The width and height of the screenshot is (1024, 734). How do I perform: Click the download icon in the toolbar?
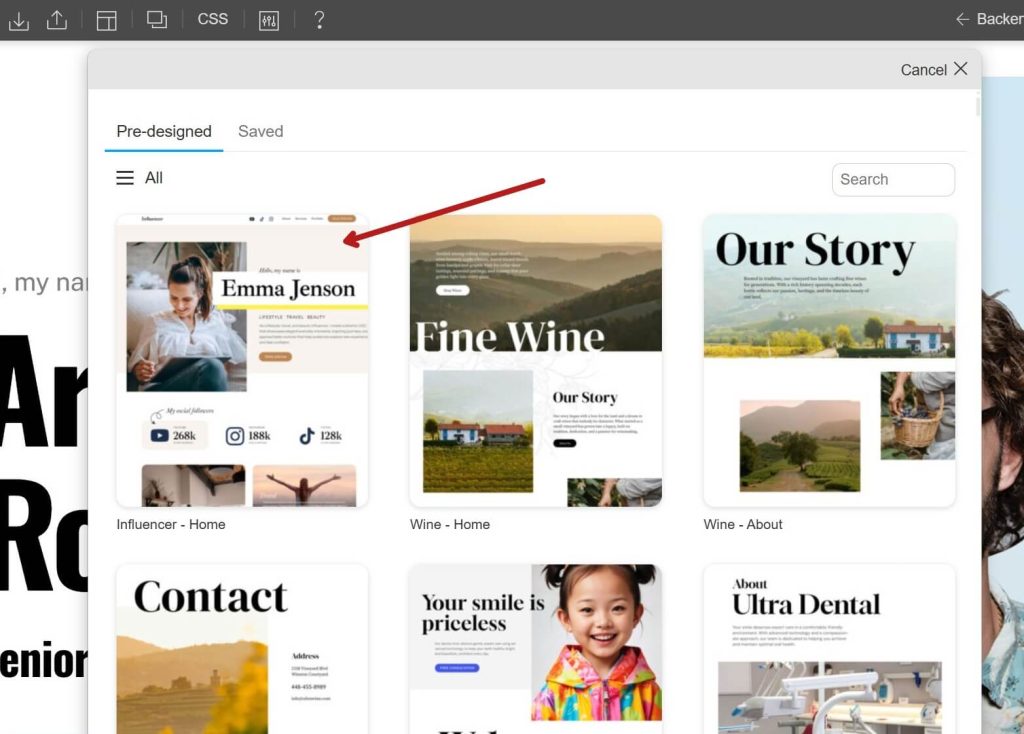tap(18, 19)
